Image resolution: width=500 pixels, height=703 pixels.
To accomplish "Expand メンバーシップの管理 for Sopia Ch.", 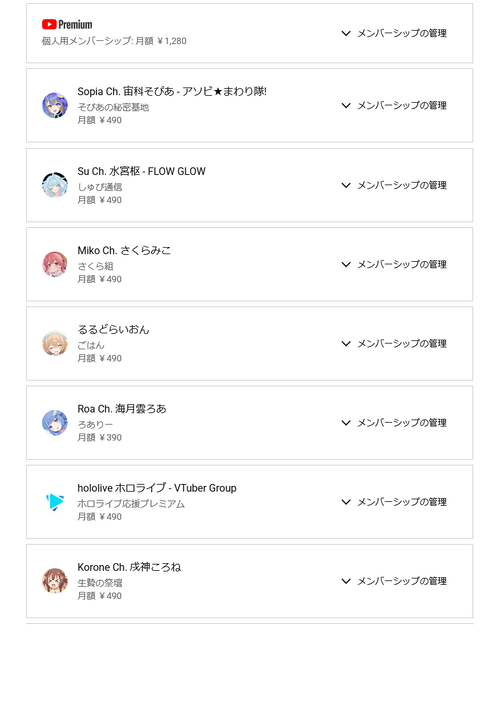I will 394,105.
